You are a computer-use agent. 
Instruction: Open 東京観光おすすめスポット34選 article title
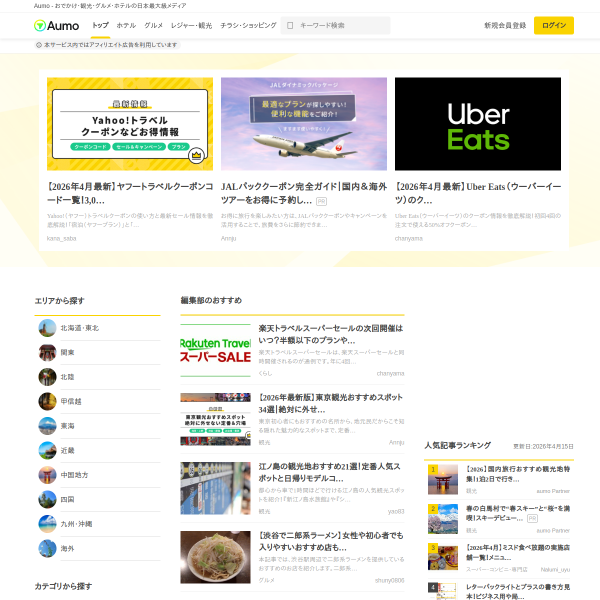click(x=331, y=404)
